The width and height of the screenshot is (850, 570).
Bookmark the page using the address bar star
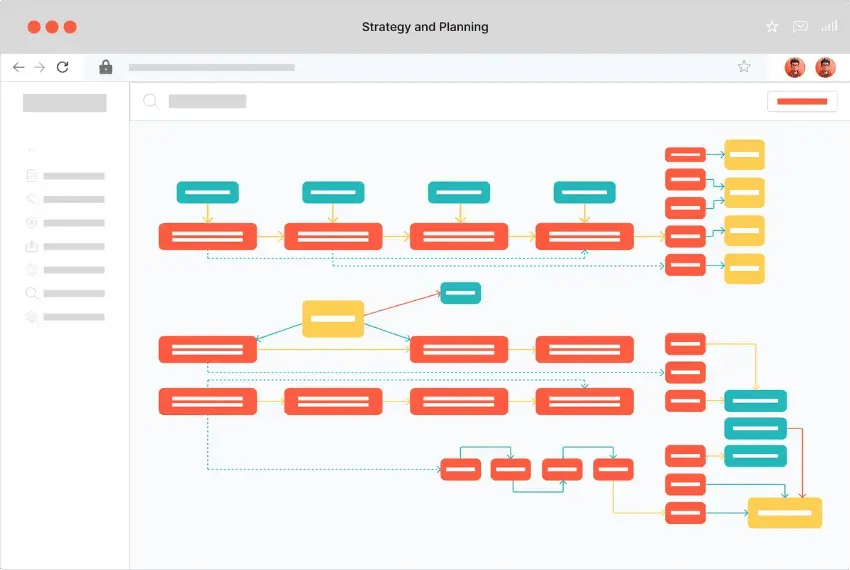[x=744, y=67]
